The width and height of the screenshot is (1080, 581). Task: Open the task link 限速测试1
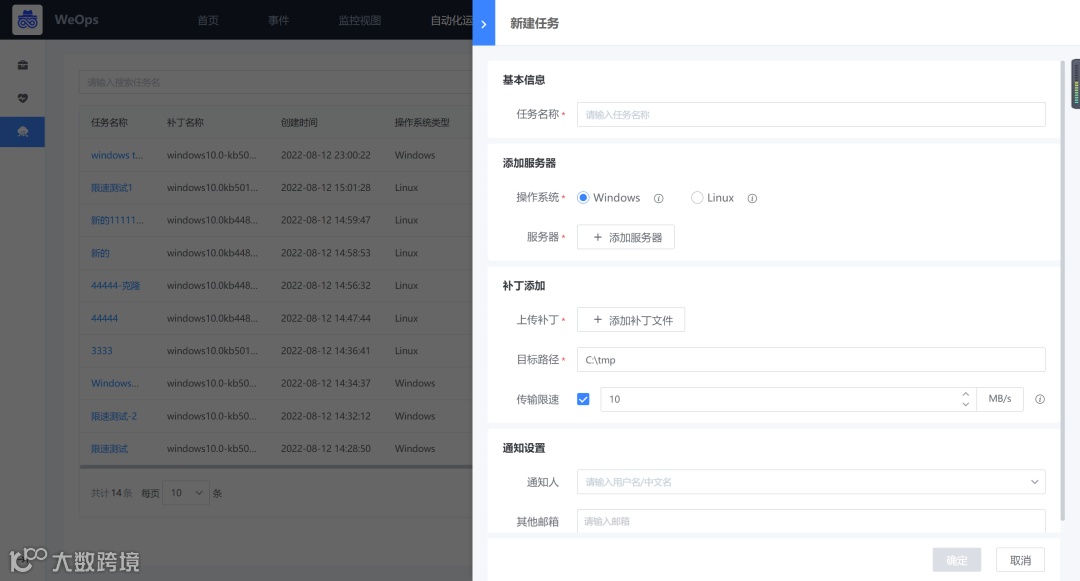[112, 188]
